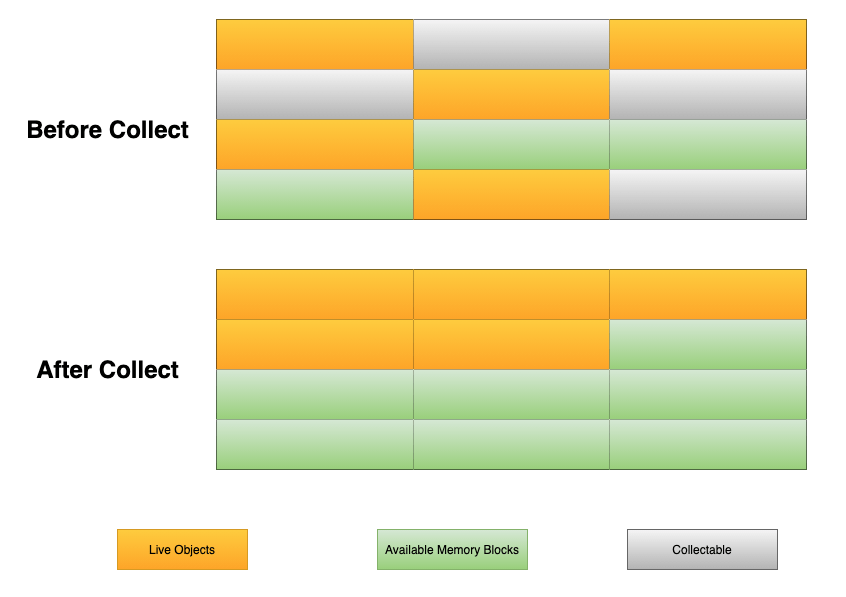Click first-row middle orange block in After Collect grid
Image resolution: width=846 pixels, height=597 pixels.
click(511, 294)
